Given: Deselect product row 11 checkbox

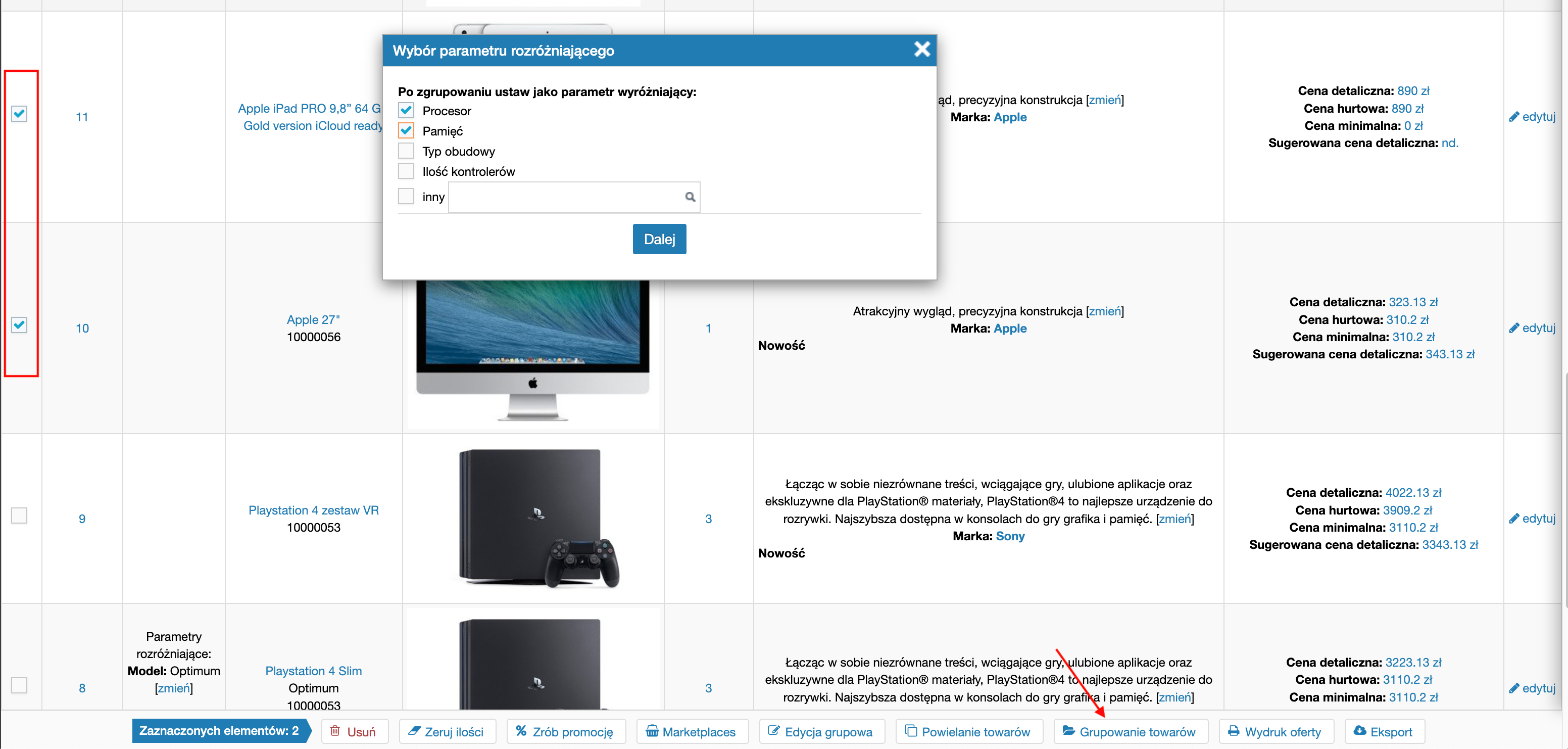Looking at the screenshot, I should (20, 113).
